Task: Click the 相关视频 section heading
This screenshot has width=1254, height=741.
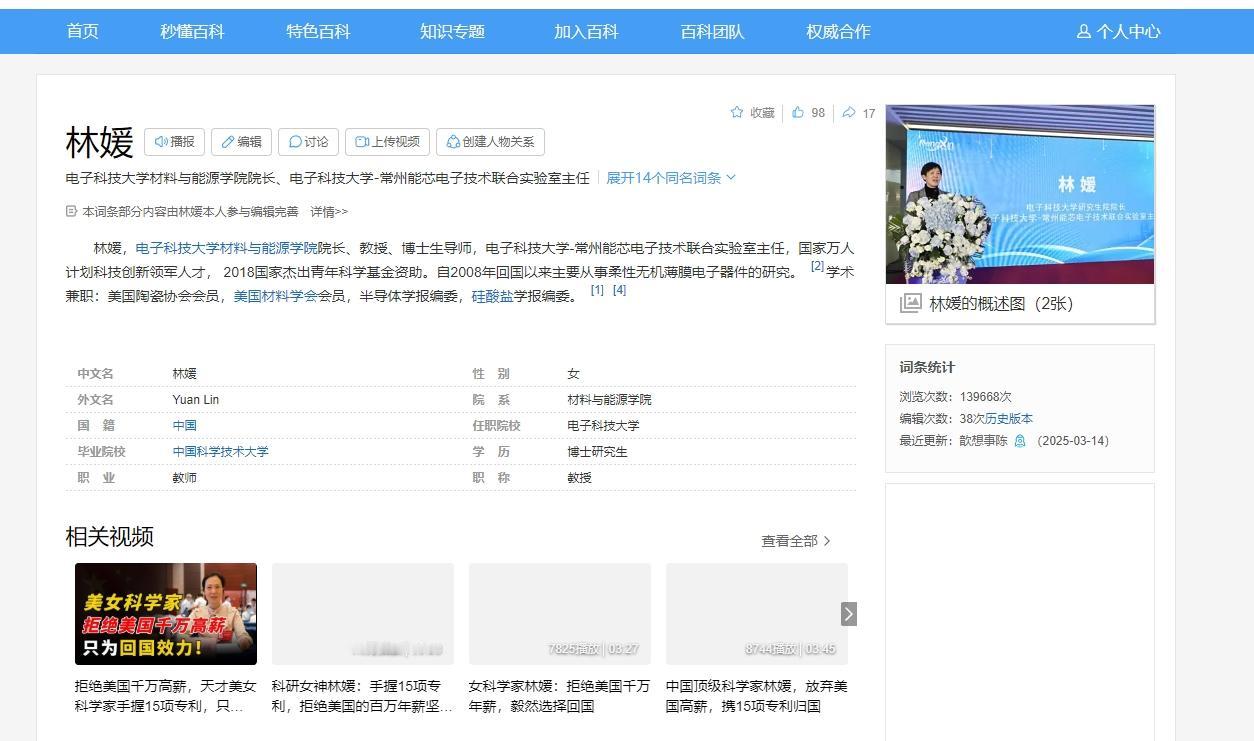Action: coord(110,537)
